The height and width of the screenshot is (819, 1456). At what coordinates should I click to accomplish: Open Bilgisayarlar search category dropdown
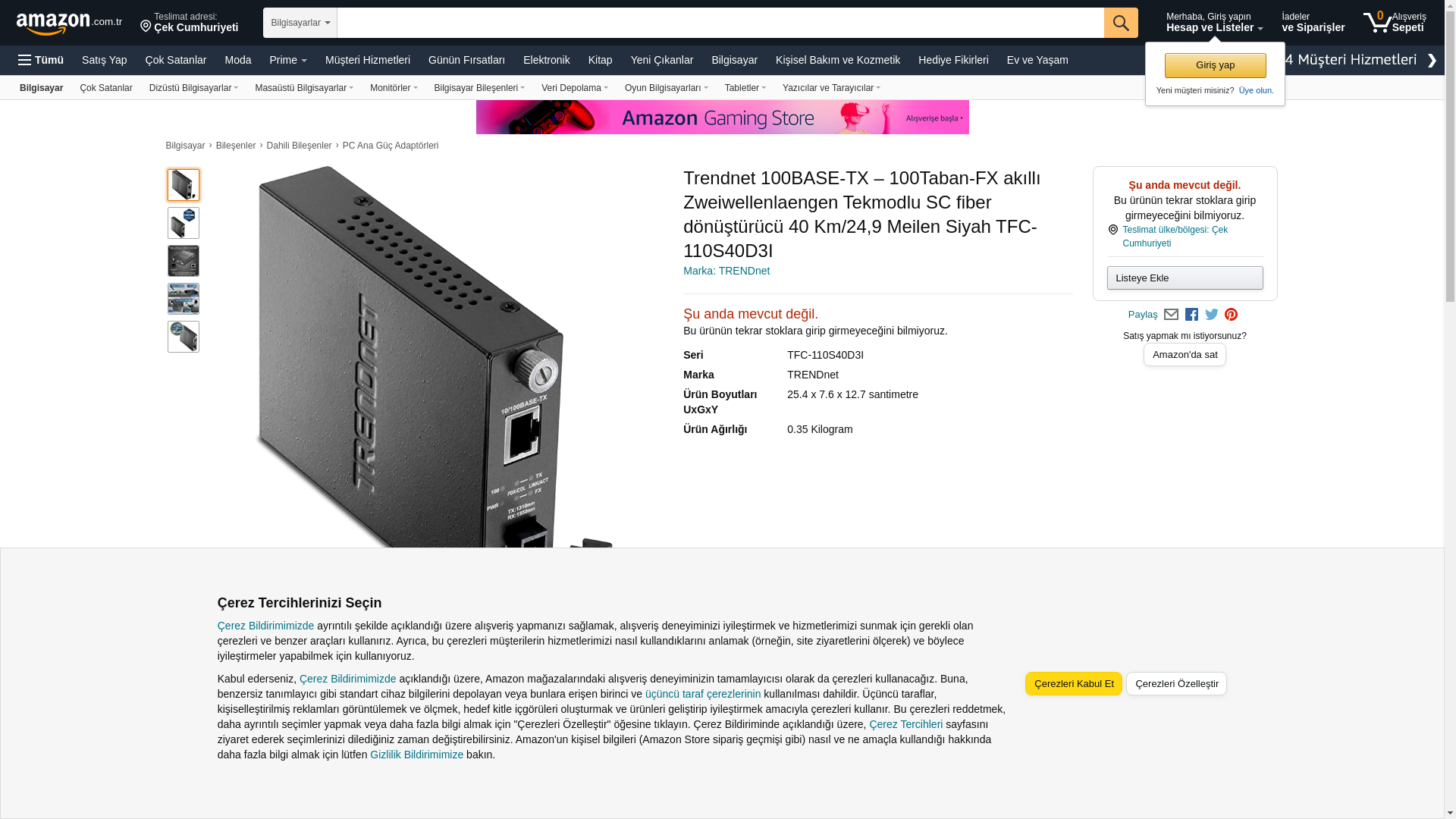tap(300, 23)
